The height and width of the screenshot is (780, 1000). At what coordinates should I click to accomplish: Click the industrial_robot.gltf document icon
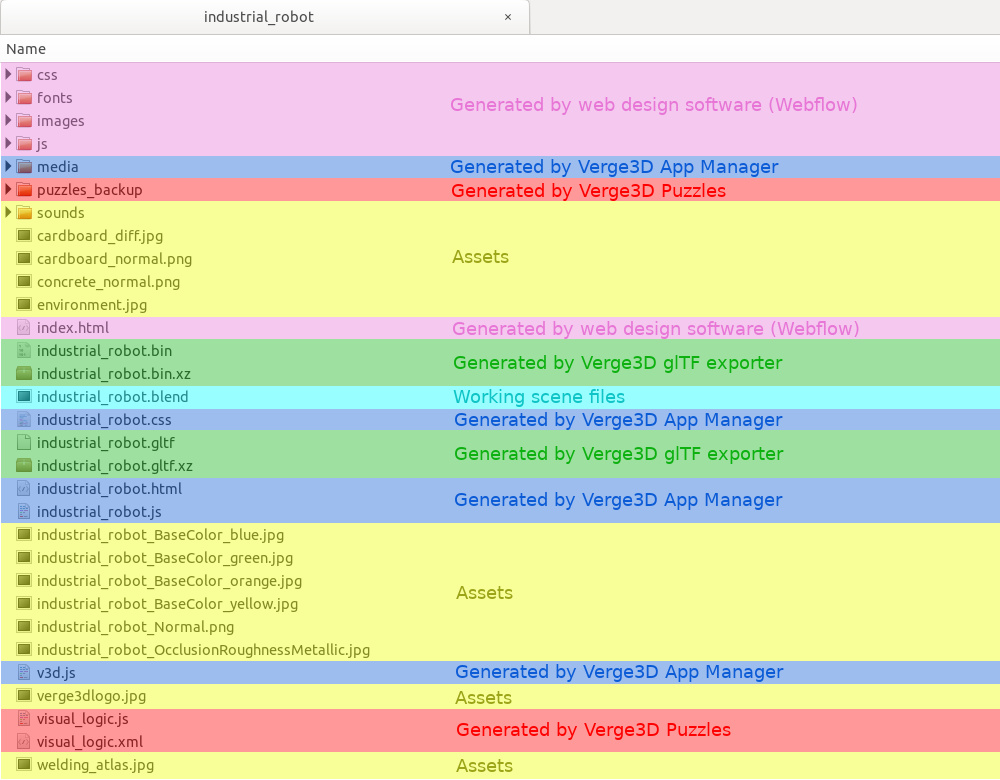24,443
